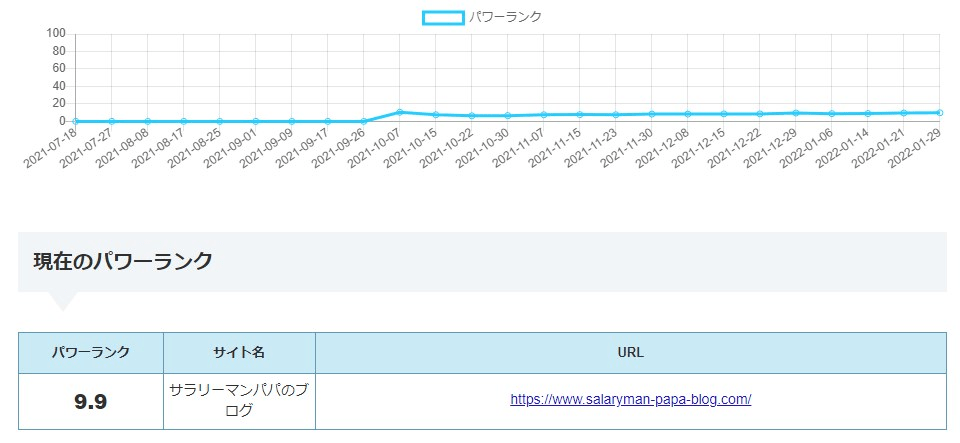
Task: Select the 2021-11-07 chart data point
Action: (x=544, y=115)
